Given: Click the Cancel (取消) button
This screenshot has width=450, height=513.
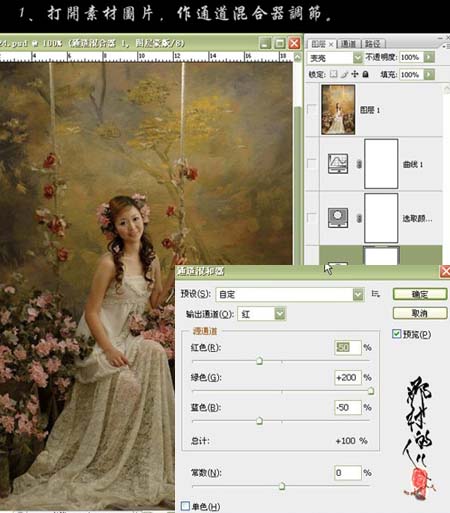Looking at the screenshot, I should (420, 313).
